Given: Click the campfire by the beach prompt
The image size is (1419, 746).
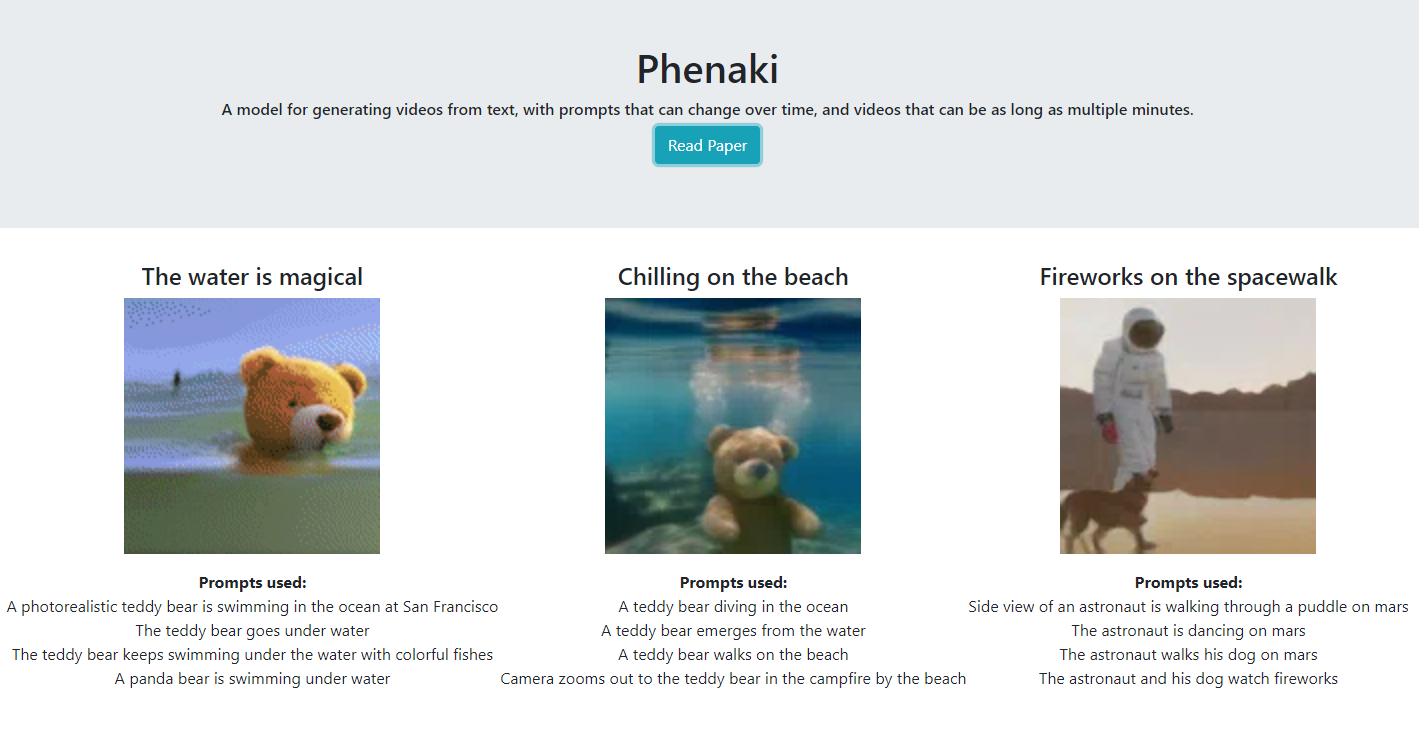Looking at the screenshot, I should pyautogui.click(x=733, y=679).
